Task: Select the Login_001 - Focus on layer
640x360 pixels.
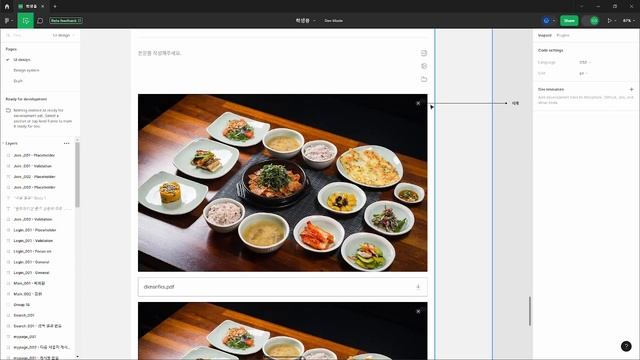Action: (32, 251)
